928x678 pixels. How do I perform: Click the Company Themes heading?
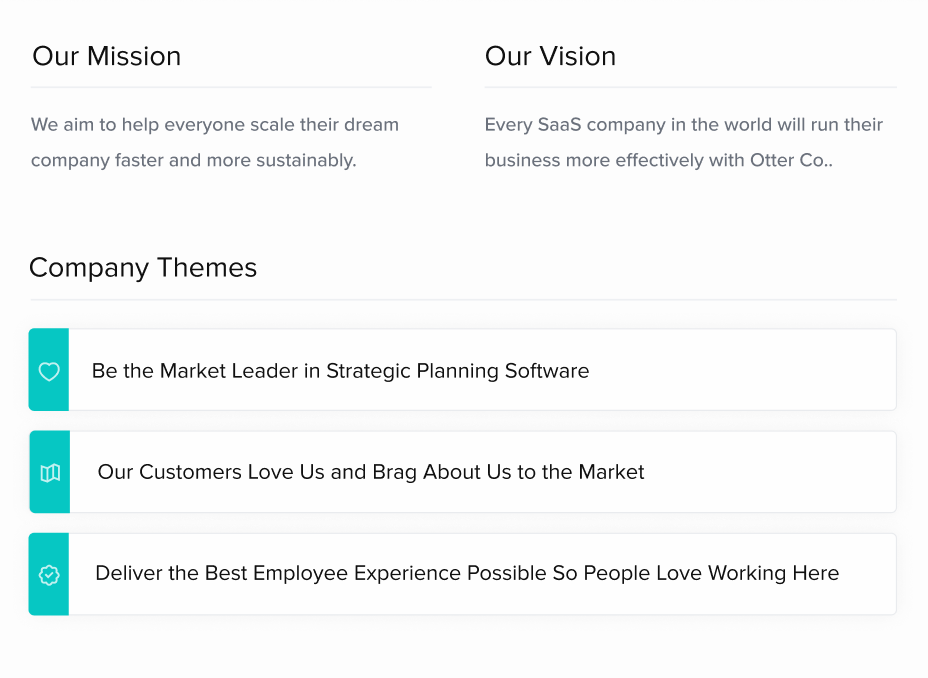click(x=143, y=267)
